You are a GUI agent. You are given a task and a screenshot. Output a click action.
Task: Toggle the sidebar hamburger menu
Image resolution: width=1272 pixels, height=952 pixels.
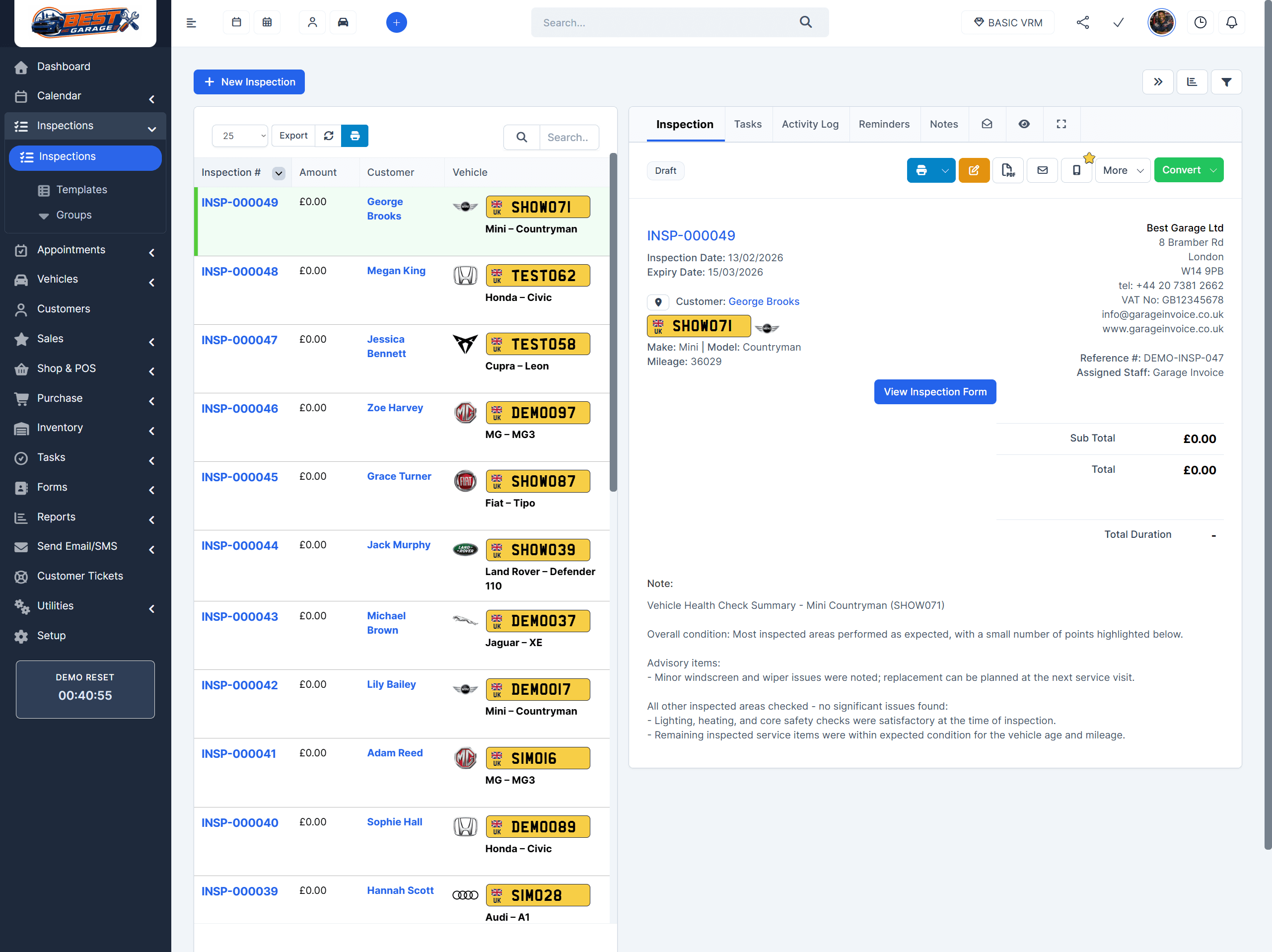pyautogui.click(x=192, y=23)
